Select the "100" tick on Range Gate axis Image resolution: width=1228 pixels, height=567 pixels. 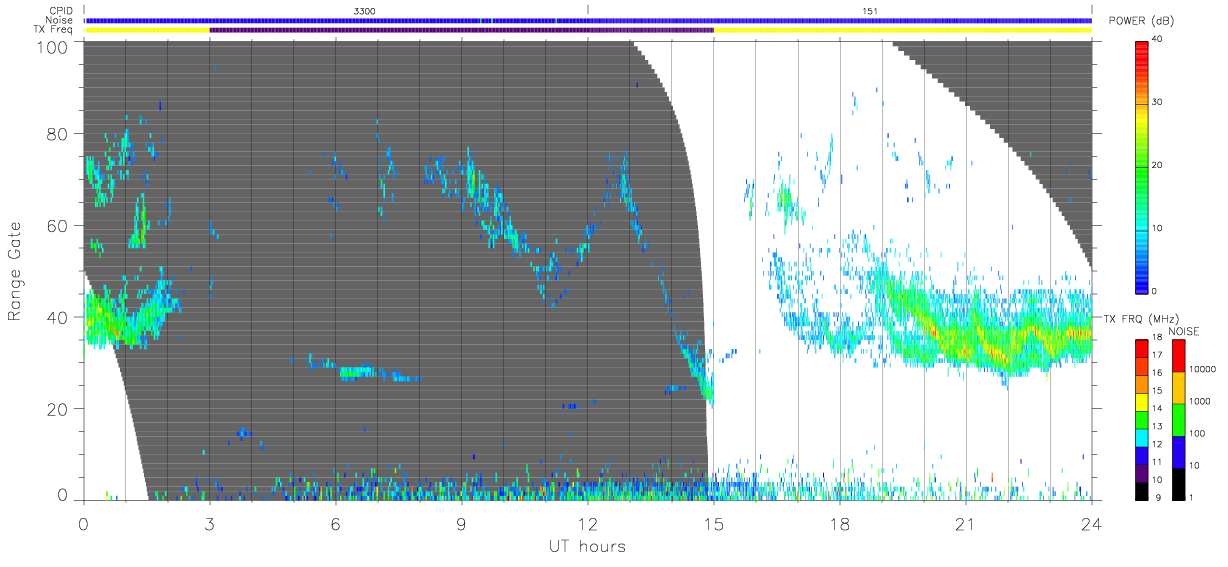tap(53, 47)
